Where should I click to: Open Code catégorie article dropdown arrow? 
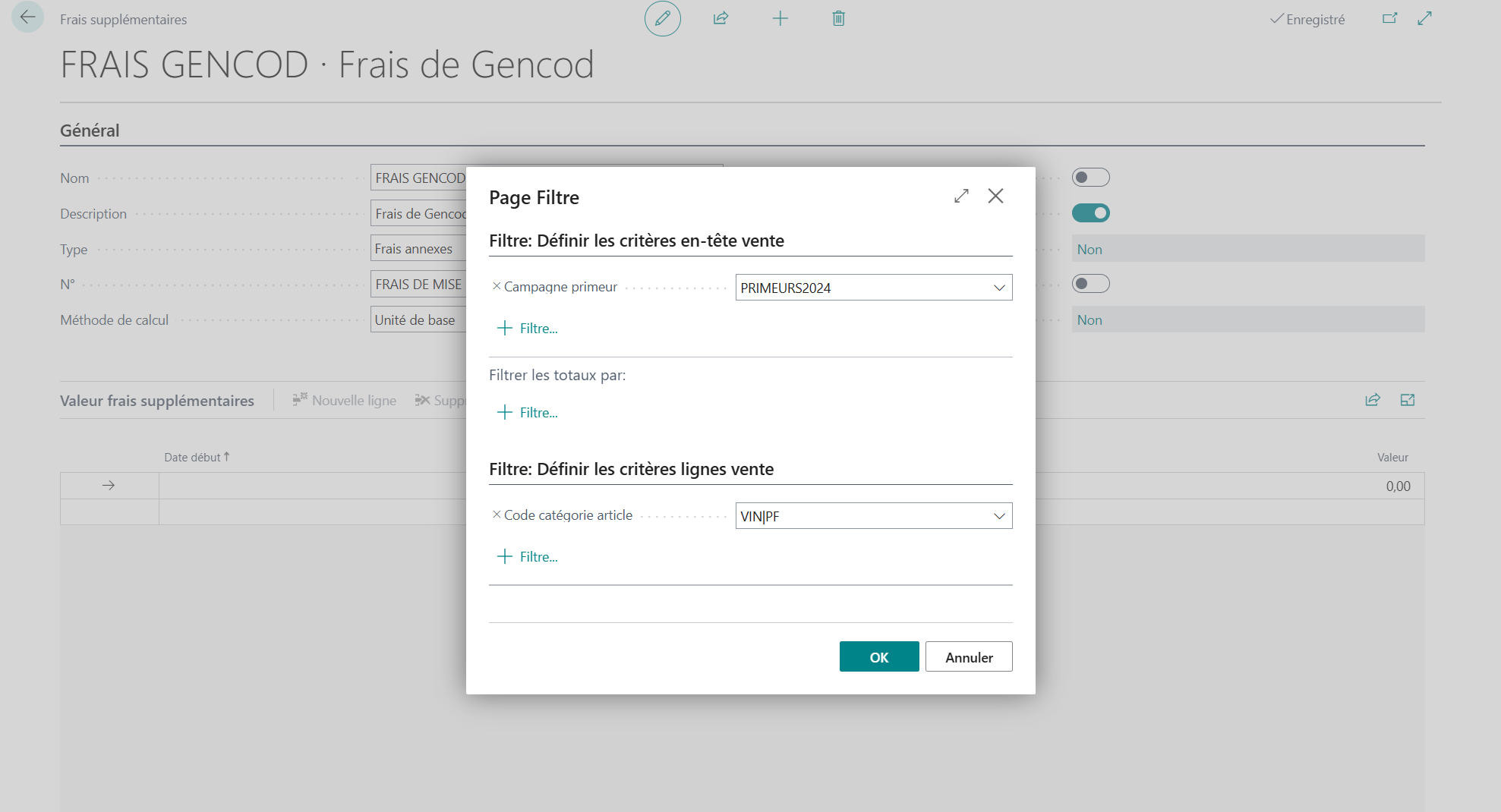[999, 516]
